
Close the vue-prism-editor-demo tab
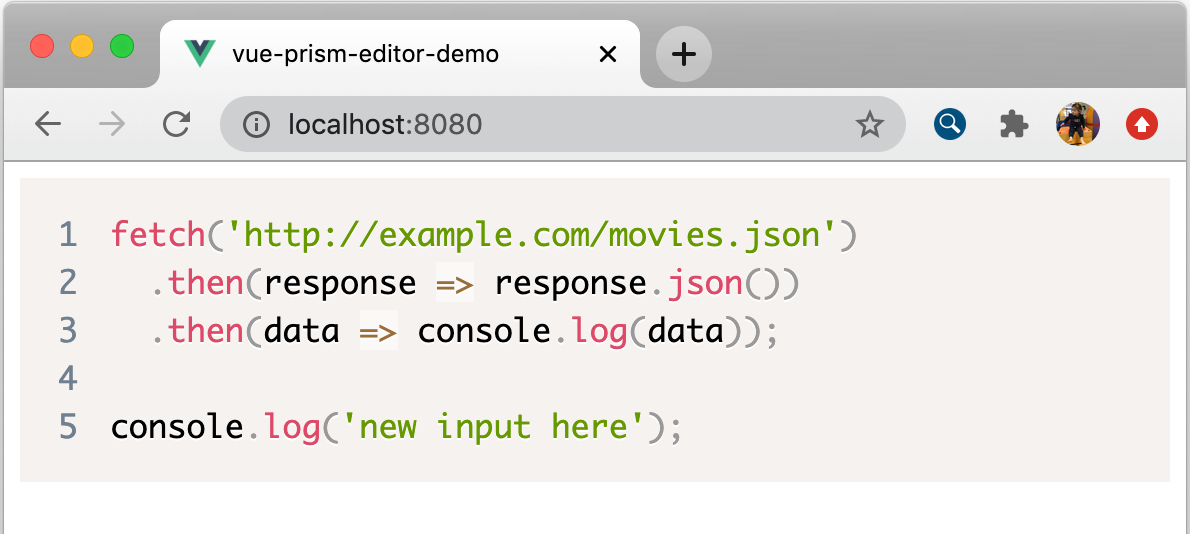tap(607, 54)
